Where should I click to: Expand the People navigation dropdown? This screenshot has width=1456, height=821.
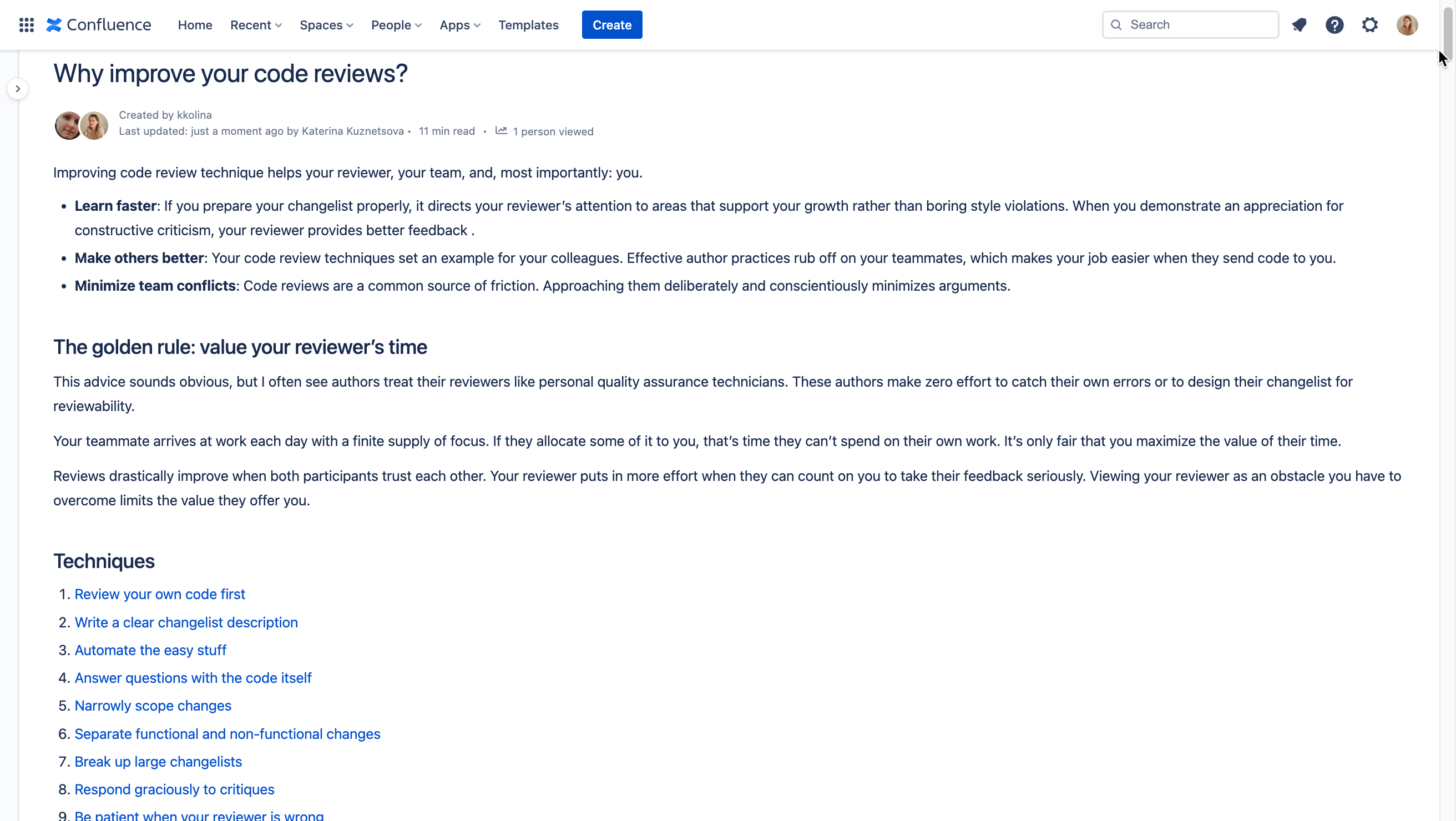click(x=395, y=25)
